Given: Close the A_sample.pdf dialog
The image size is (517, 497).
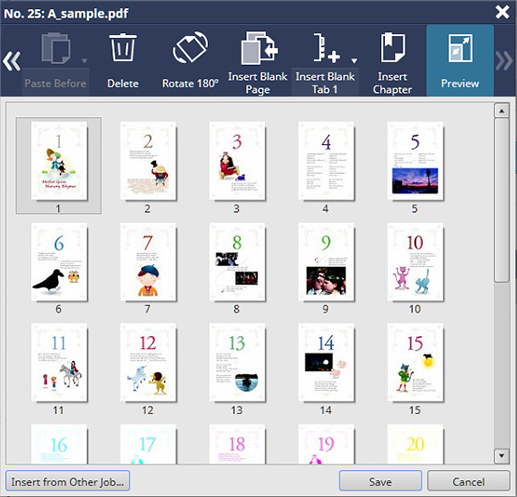Looking at the screenshot, I should click(502, 12).
